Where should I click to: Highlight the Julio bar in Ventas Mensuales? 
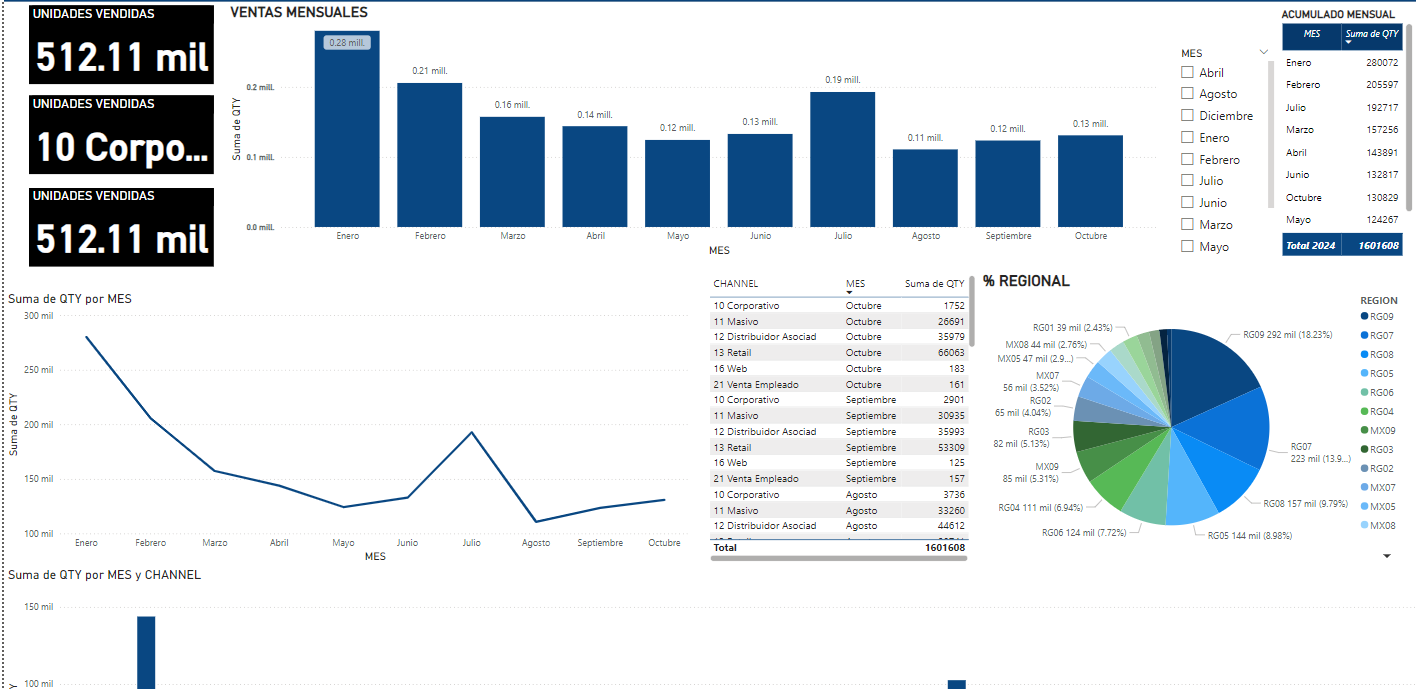point(843,159)
